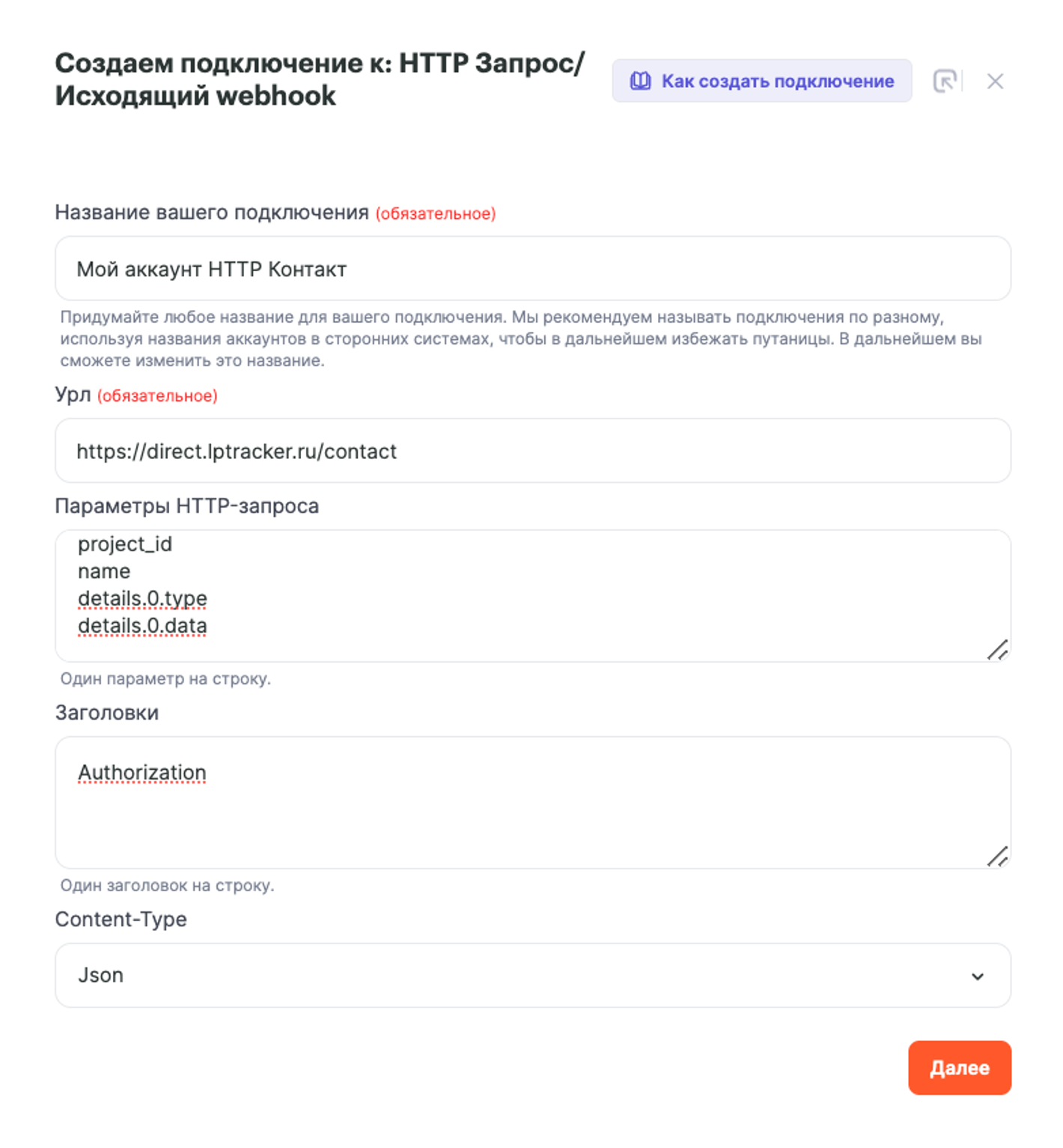Image resolution: width=1063 pixels, height=1148 pixels.
Task: Close the connection creation dialog
Action: point(995,81)
